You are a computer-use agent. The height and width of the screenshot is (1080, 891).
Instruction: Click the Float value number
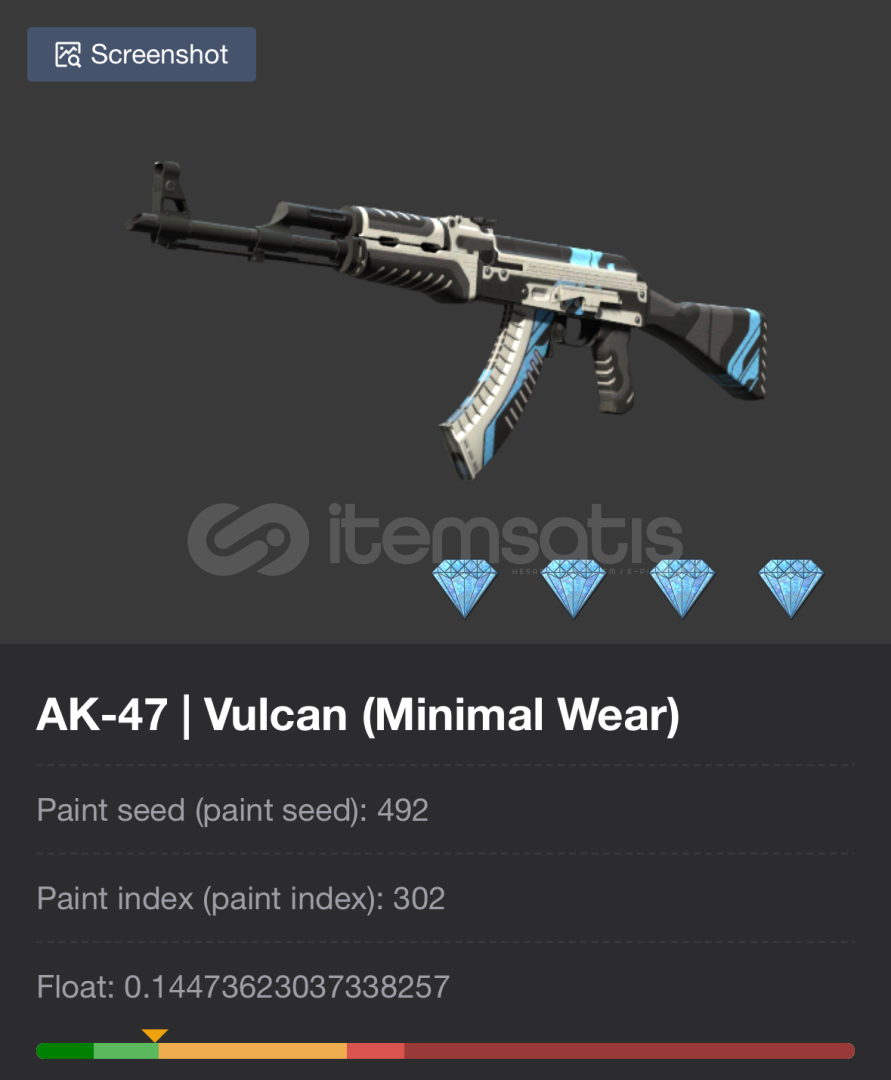point(286,987)
